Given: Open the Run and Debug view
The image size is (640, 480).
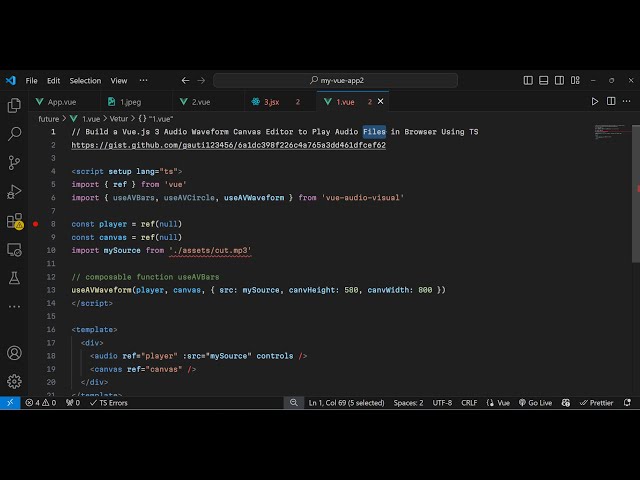Looking at the screenshot, I should coord(14,191).
